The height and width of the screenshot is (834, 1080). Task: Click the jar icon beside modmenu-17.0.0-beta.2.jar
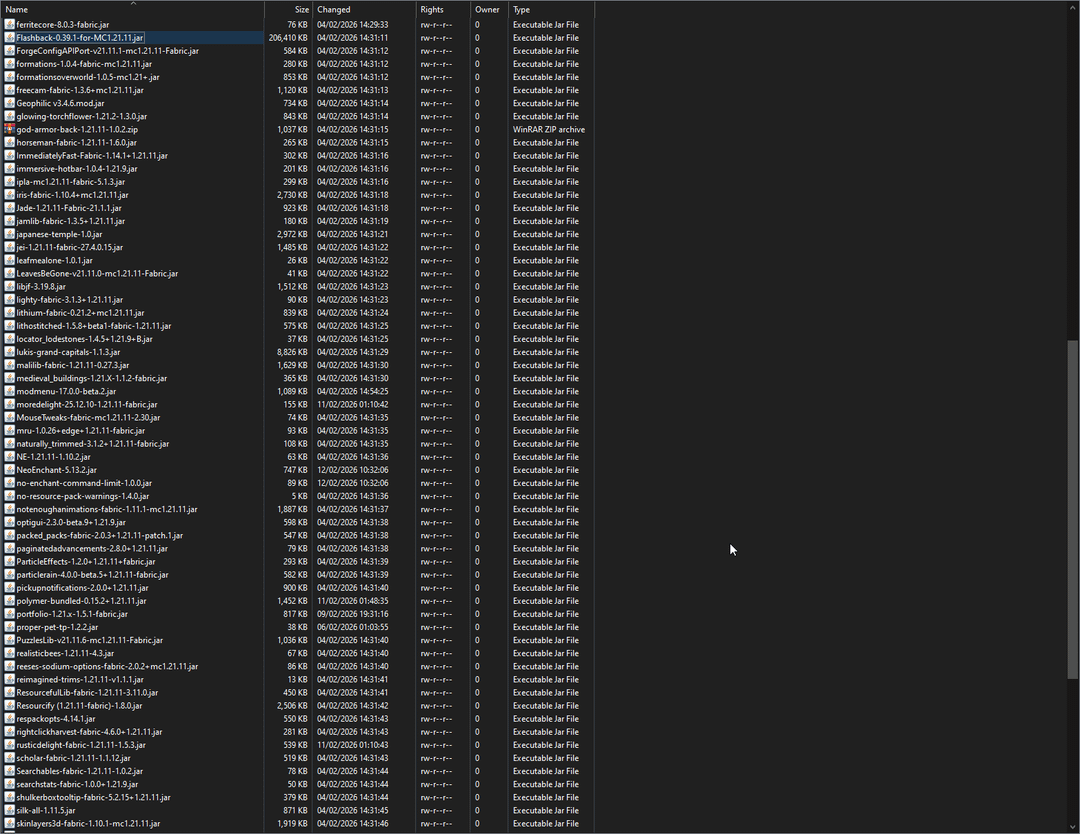tap(9, 391)
